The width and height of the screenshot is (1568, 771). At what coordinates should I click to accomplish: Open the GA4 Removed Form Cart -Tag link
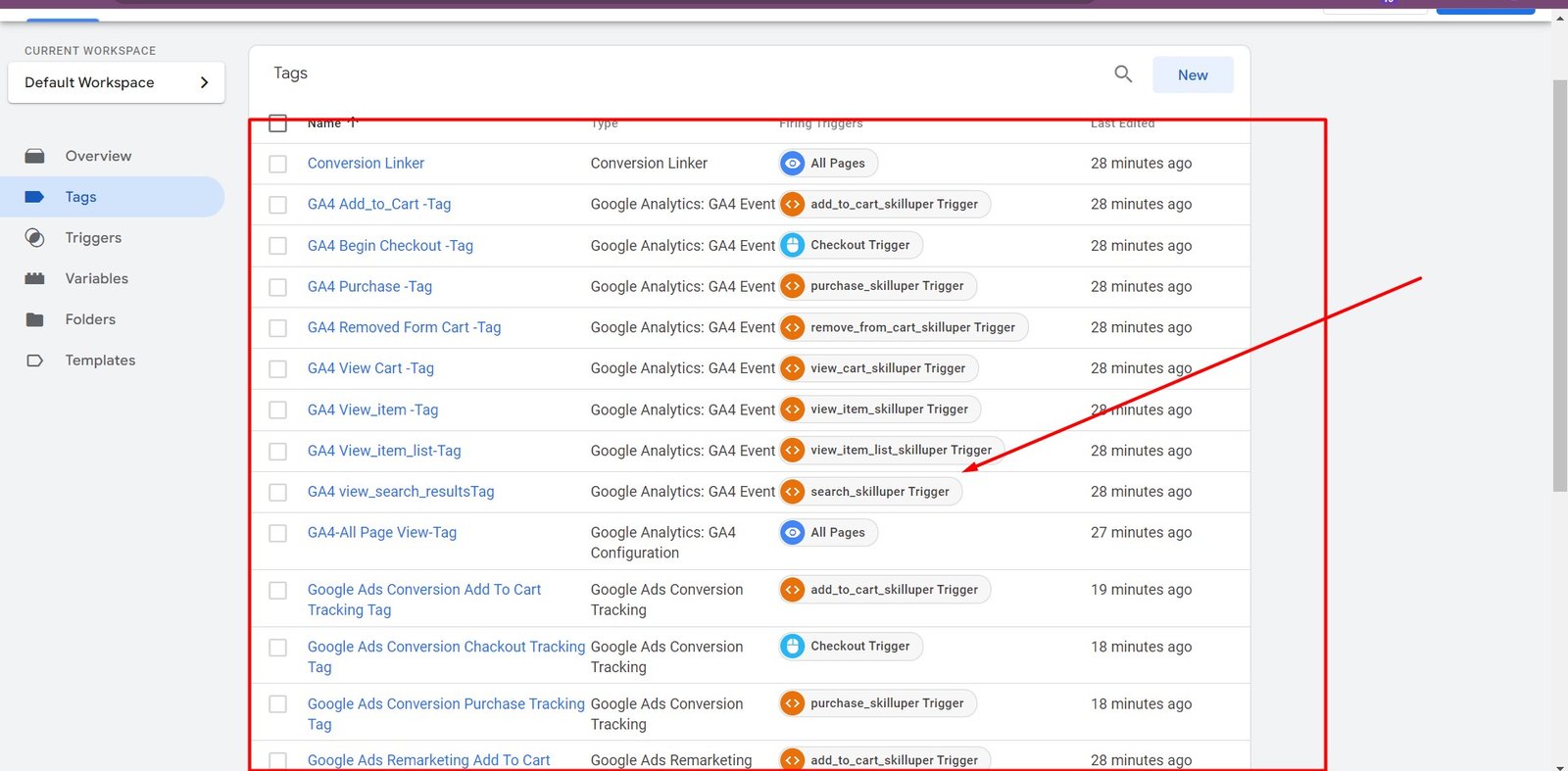[x=404, y=328]
